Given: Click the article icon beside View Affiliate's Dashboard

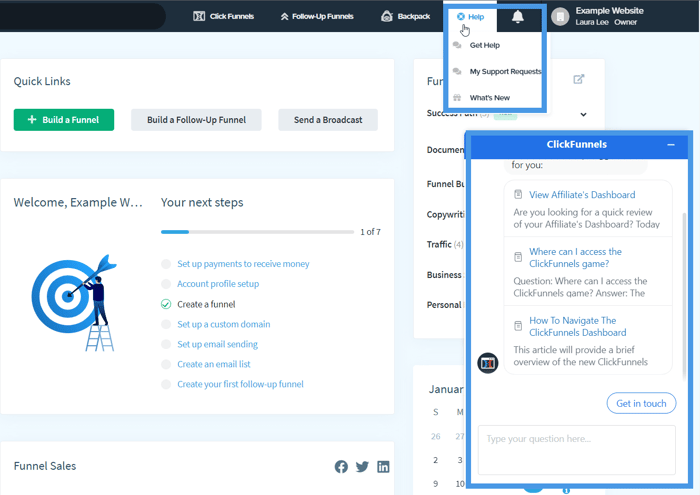Looking at the screenshot, I should pyautogui.click(x=518, y=194).
